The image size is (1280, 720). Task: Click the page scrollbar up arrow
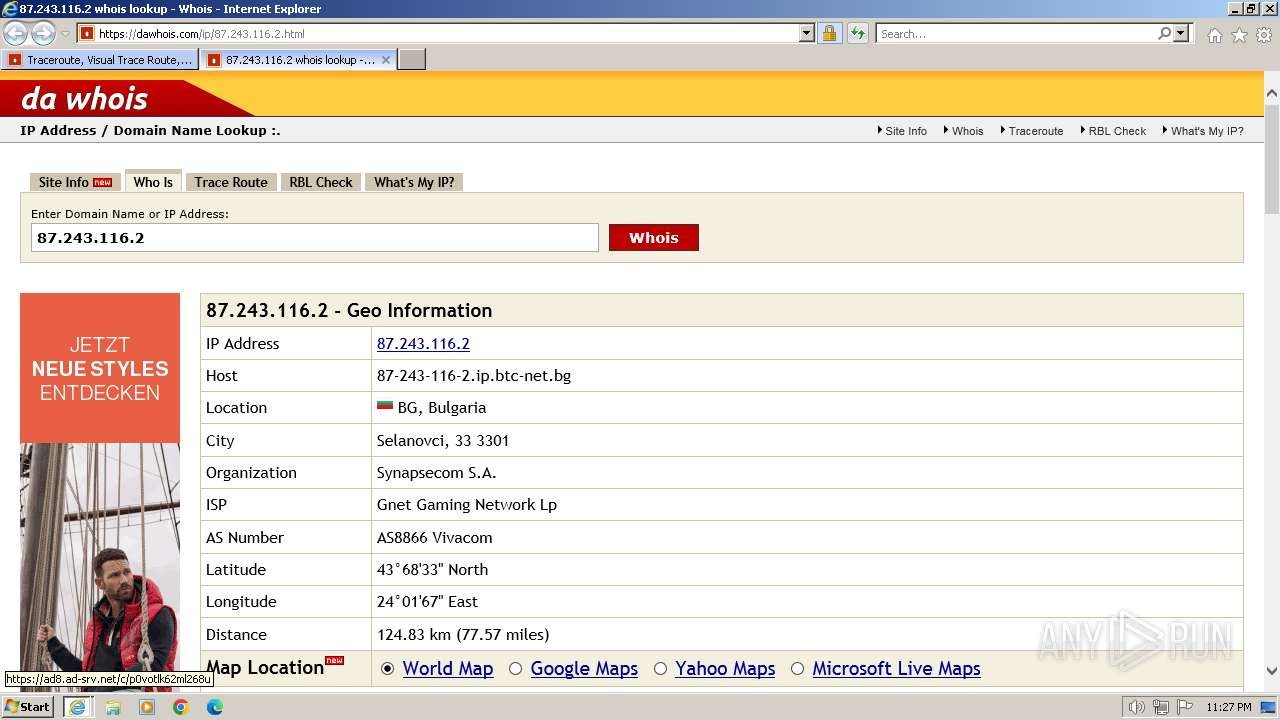point(1271,93)
